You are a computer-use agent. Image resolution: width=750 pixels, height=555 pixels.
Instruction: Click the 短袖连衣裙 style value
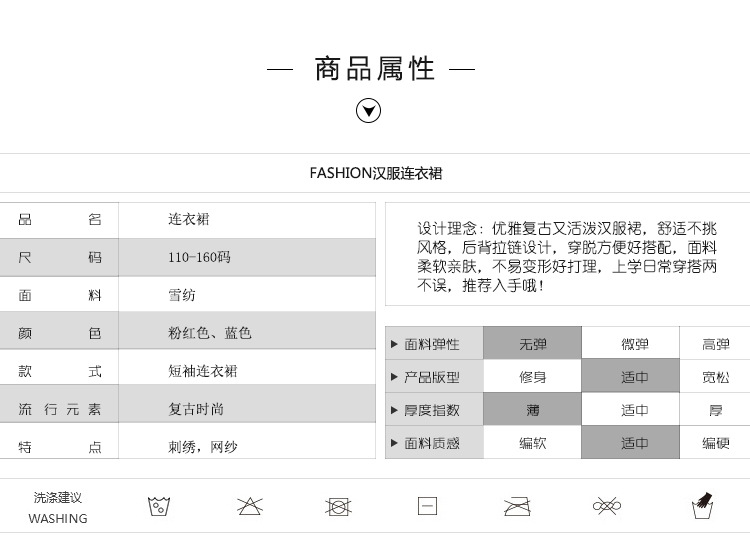(x=203, y=371)
